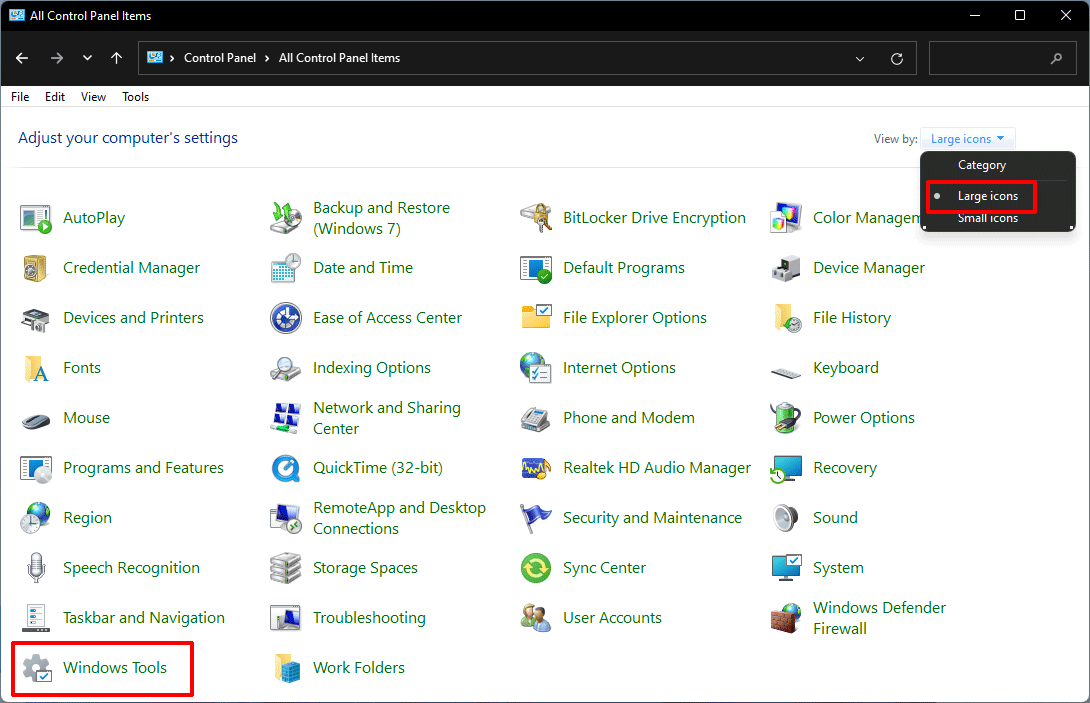Expand the address bar recent locations dropdown
The image size is (1090, 703).
pyautogui.click(x=859, y=58)
